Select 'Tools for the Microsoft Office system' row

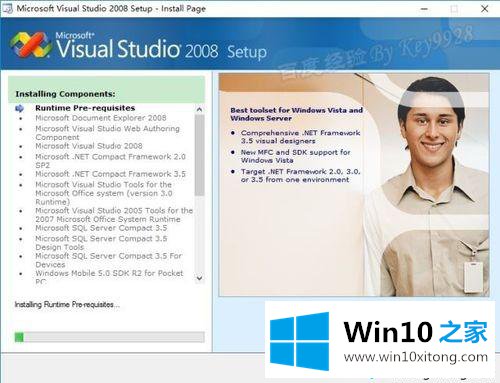click(104, 193)
